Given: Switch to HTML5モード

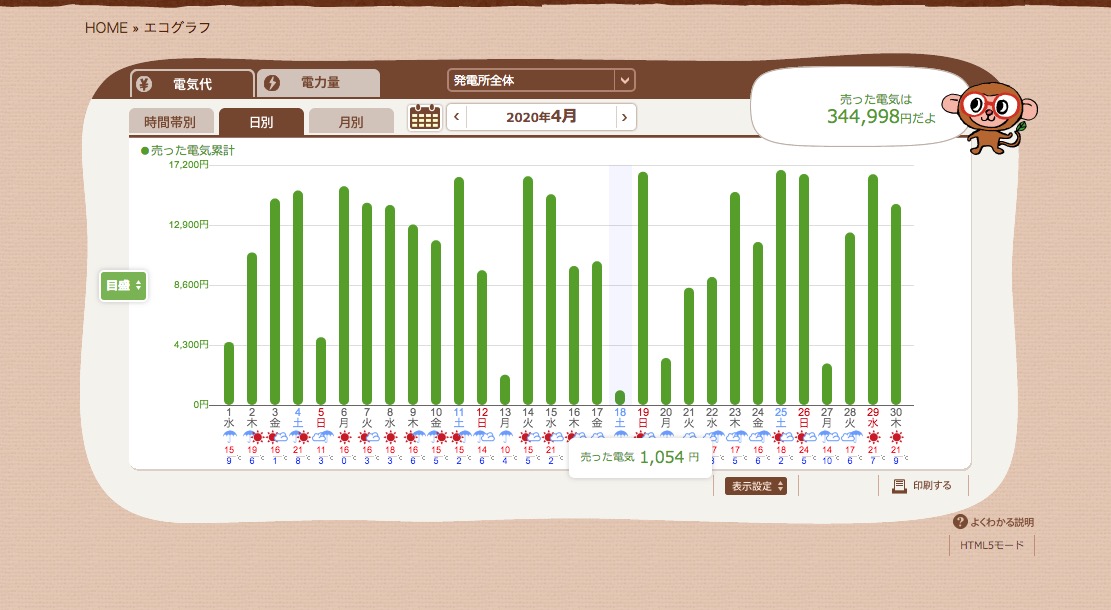Looking at the screenshot, I should click(991, 546).
